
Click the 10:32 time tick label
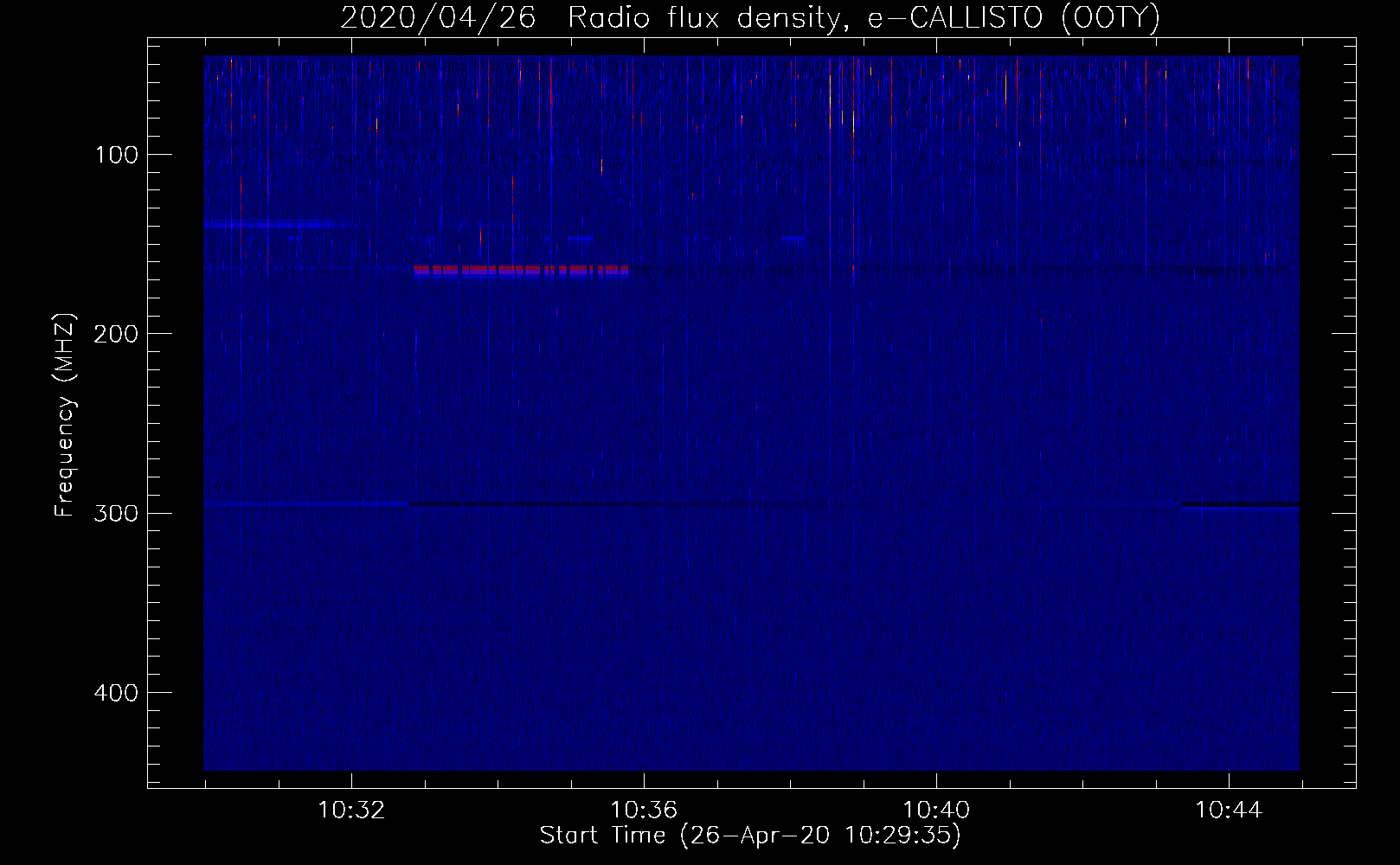tap(351, 811)
